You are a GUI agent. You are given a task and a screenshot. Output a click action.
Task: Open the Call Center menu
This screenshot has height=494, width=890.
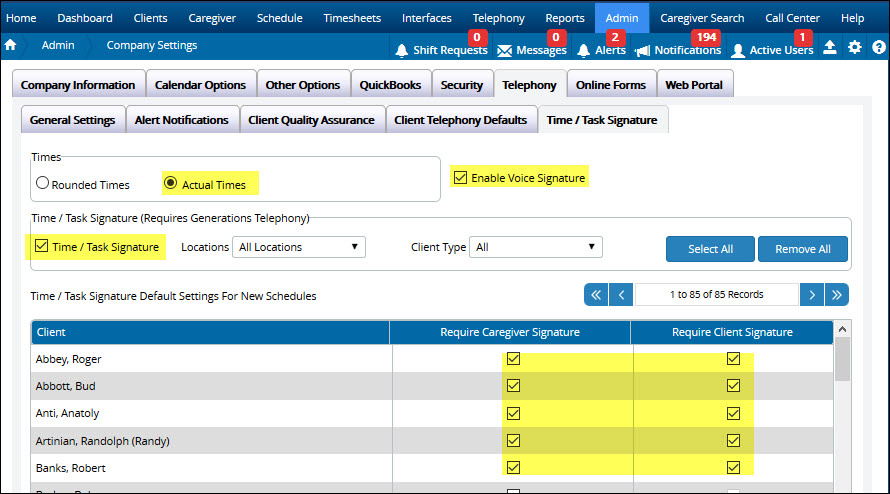[x=792, y=18]
